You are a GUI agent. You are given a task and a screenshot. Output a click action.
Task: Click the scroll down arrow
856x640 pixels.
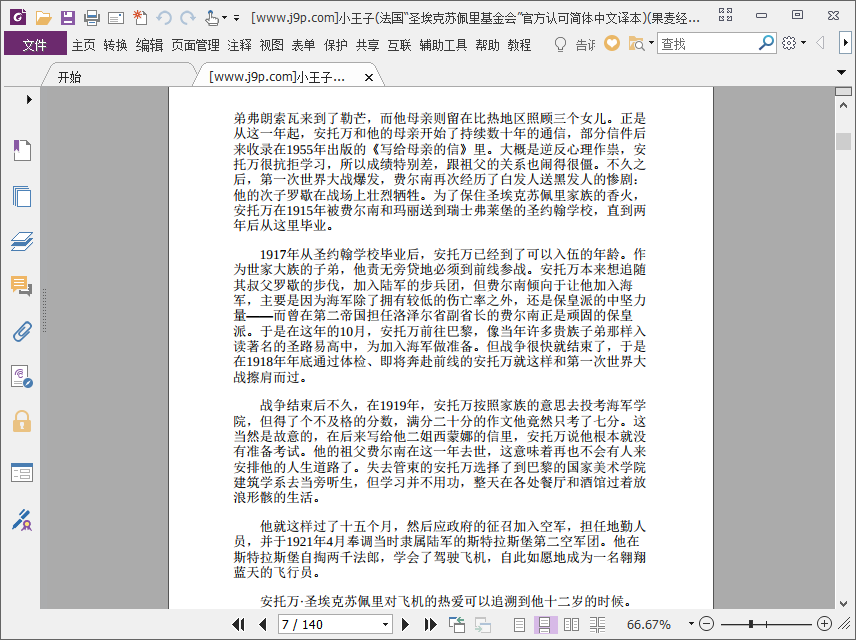pyautogui.click(x=843, y=603)
